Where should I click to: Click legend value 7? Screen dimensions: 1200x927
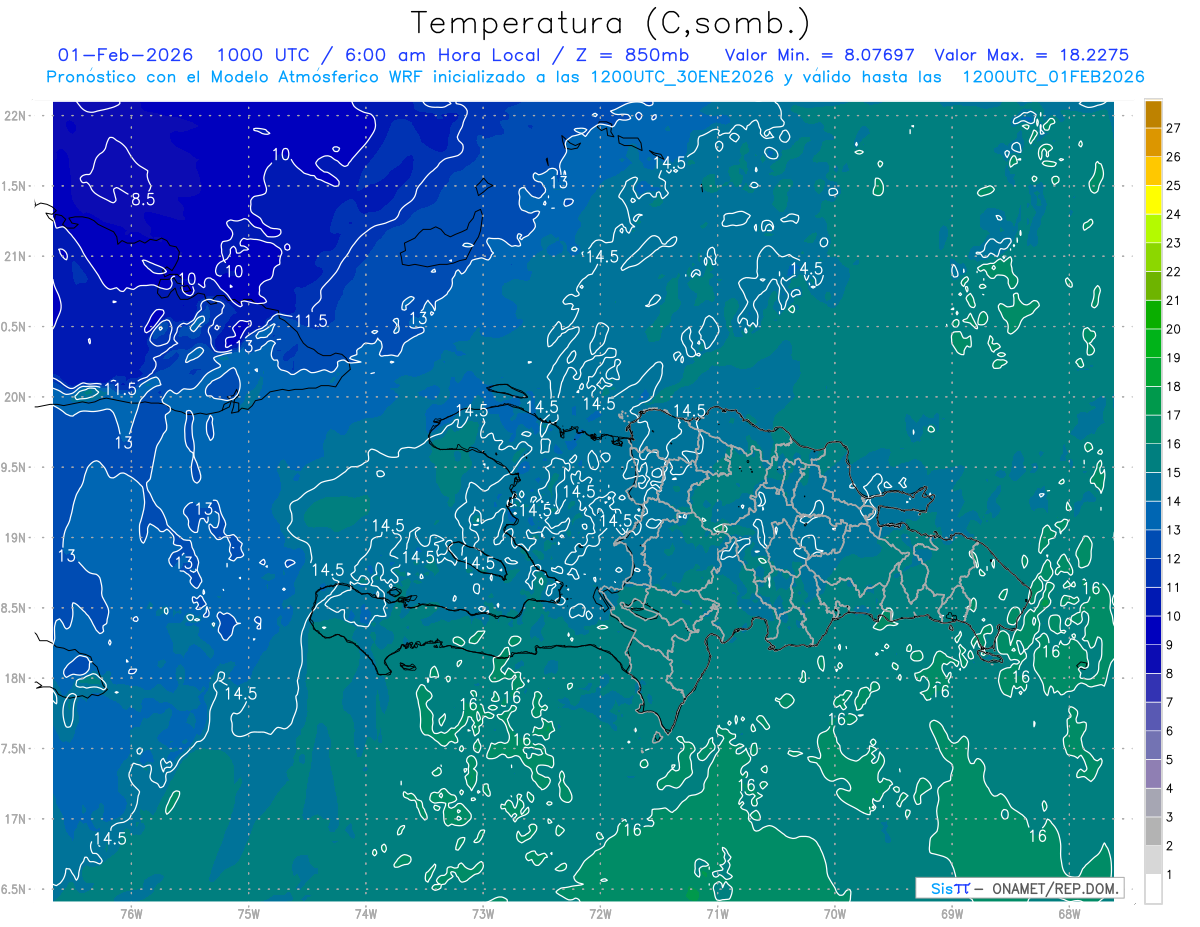tap(1170, 703)
